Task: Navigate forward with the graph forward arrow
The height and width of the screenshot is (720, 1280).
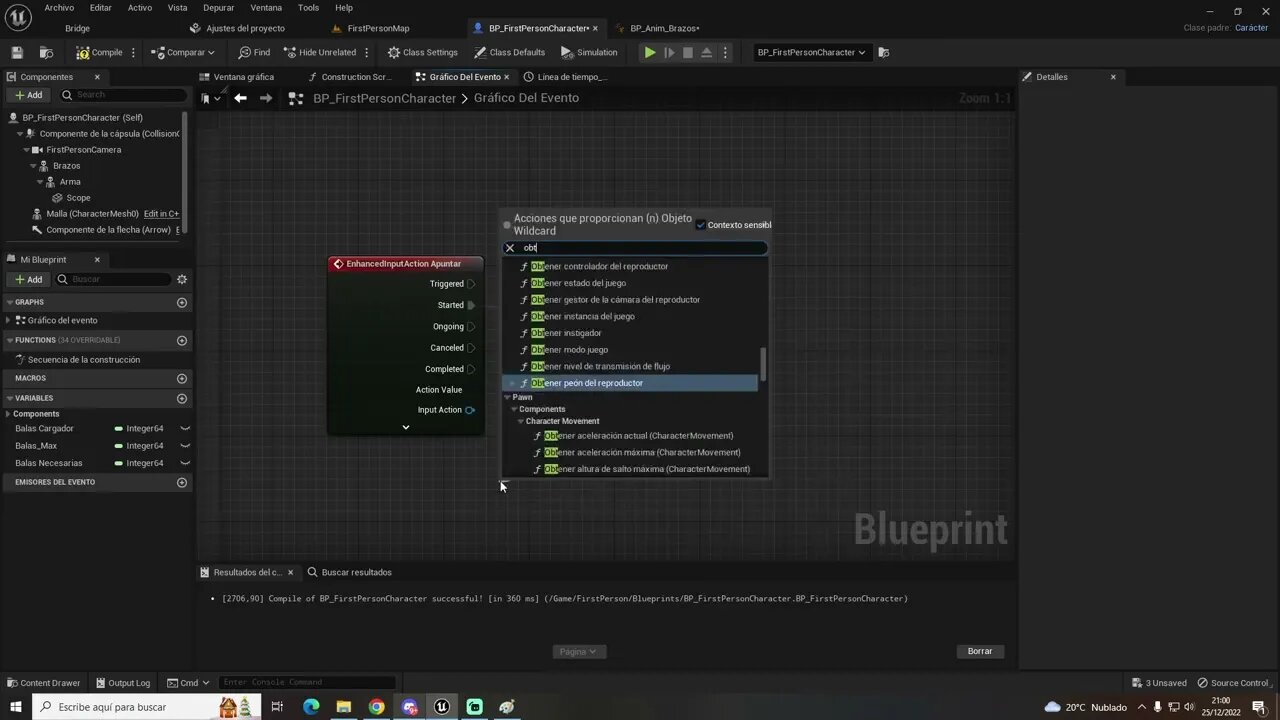Action: pyautogui.click(x=266, y=98)
